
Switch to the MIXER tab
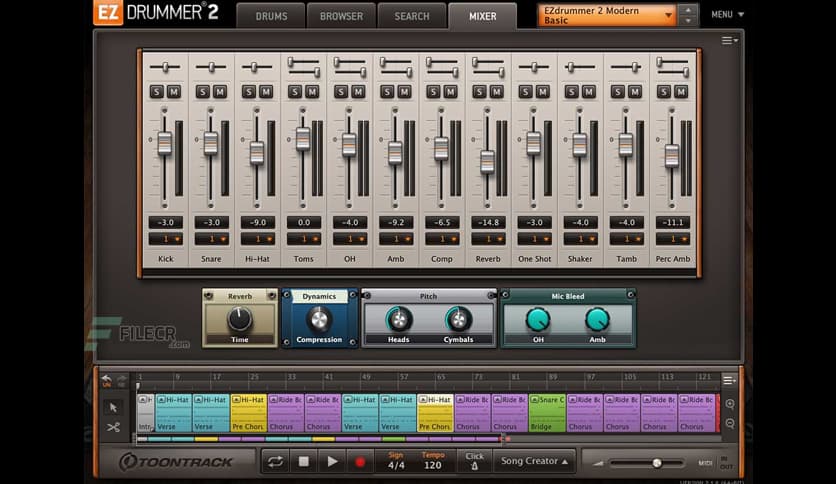click(x=483, y=16)
